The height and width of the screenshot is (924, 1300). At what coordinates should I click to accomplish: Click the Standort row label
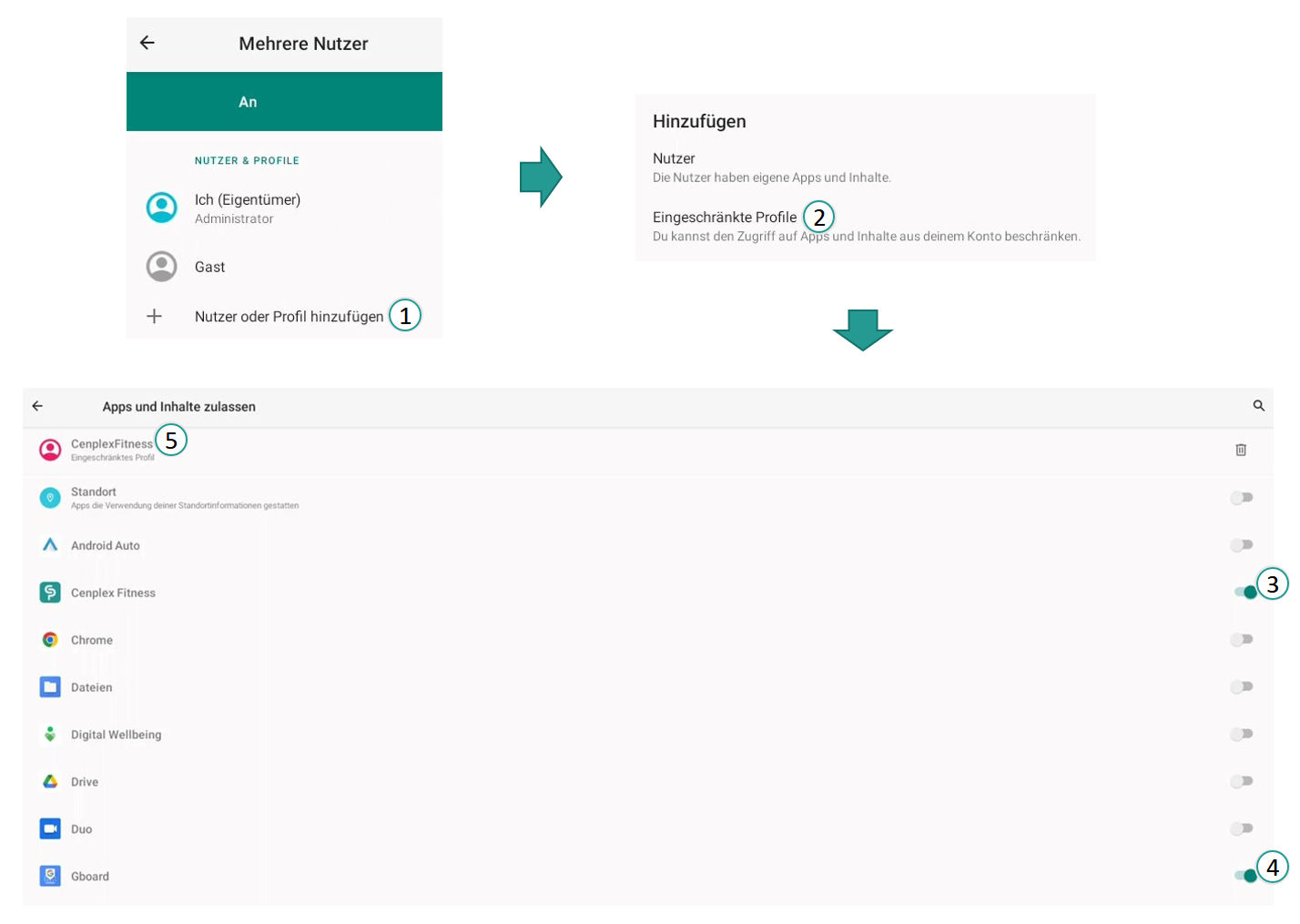pyautogui.click(x=94, y=492)
